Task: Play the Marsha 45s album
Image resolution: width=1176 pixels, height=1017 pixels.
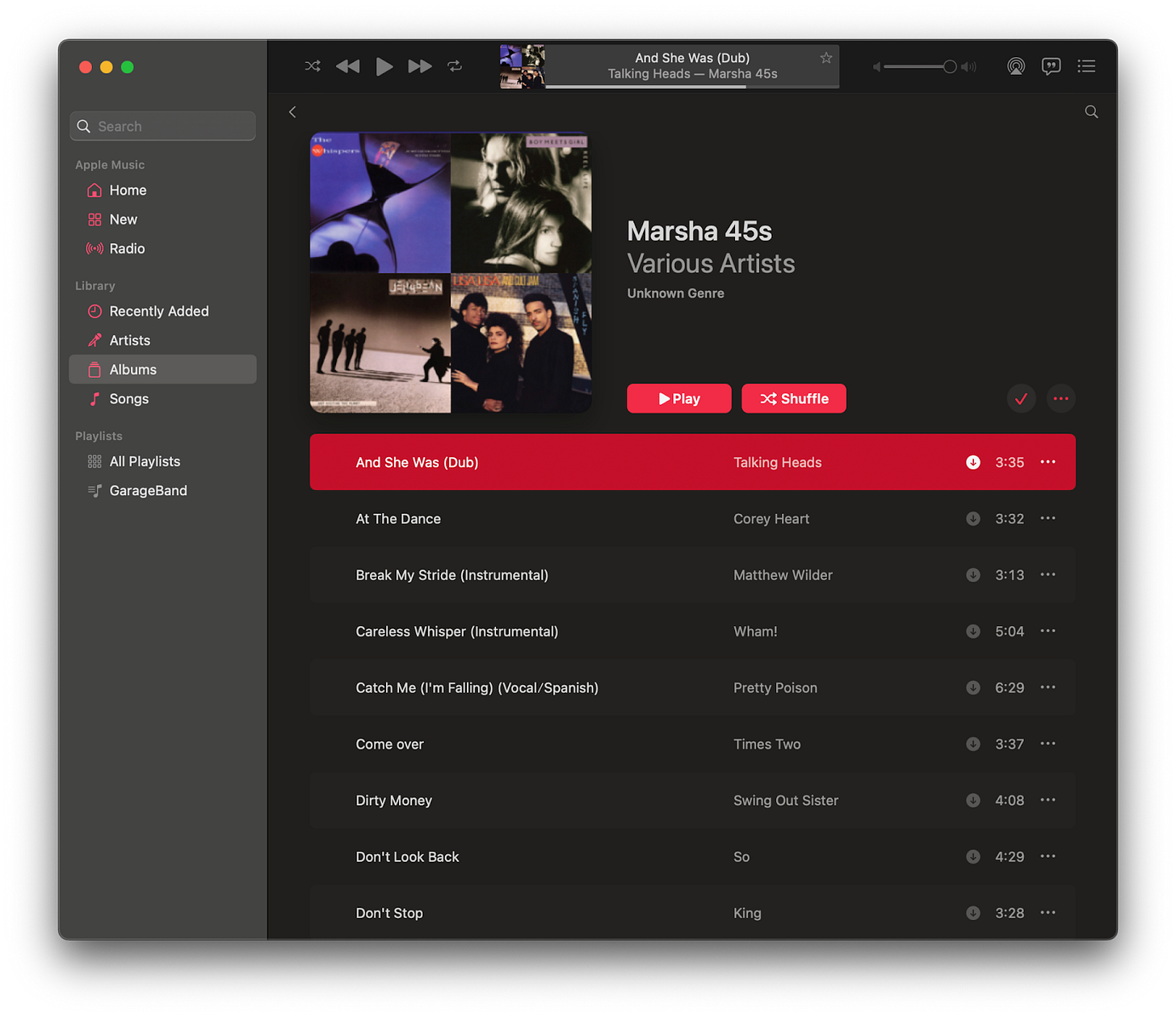Action: [679, 398]
